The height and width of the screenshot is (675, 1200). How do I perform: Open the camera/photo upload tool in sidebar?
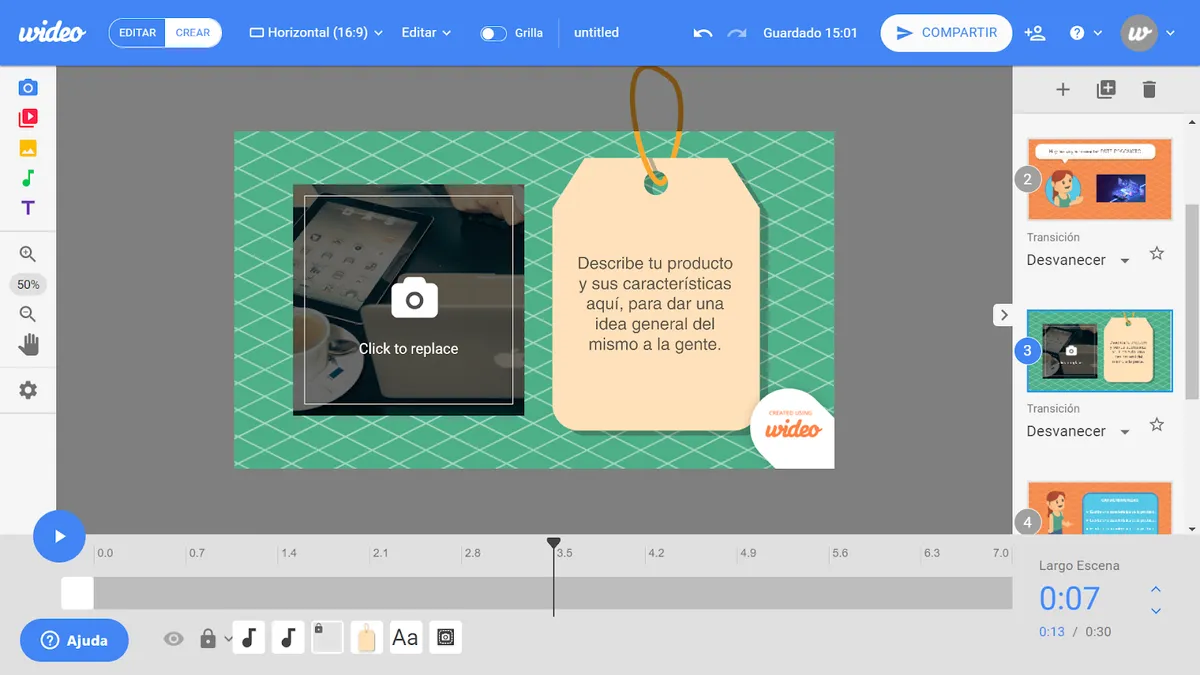[x=28, y=88]
